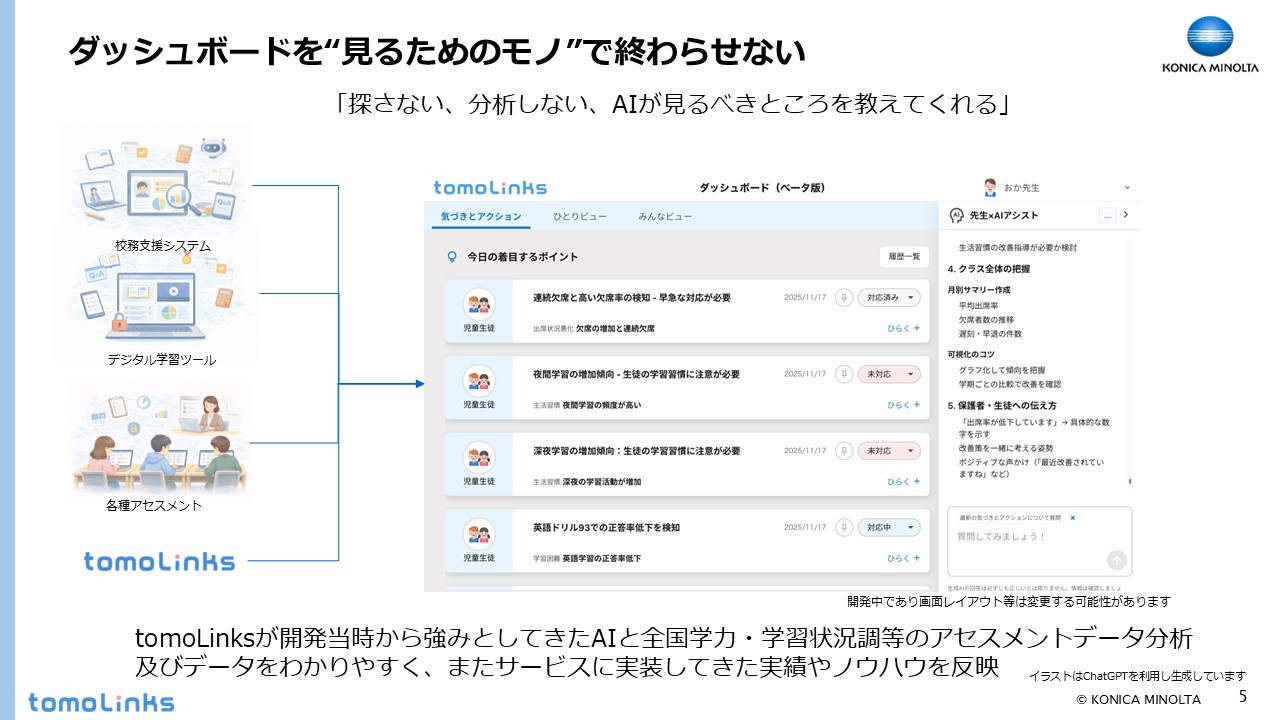This screenshot has width=1280, height=720.
Task: Click the tomoLinks logo in the slide footer
Action: (x=100, y=702)
